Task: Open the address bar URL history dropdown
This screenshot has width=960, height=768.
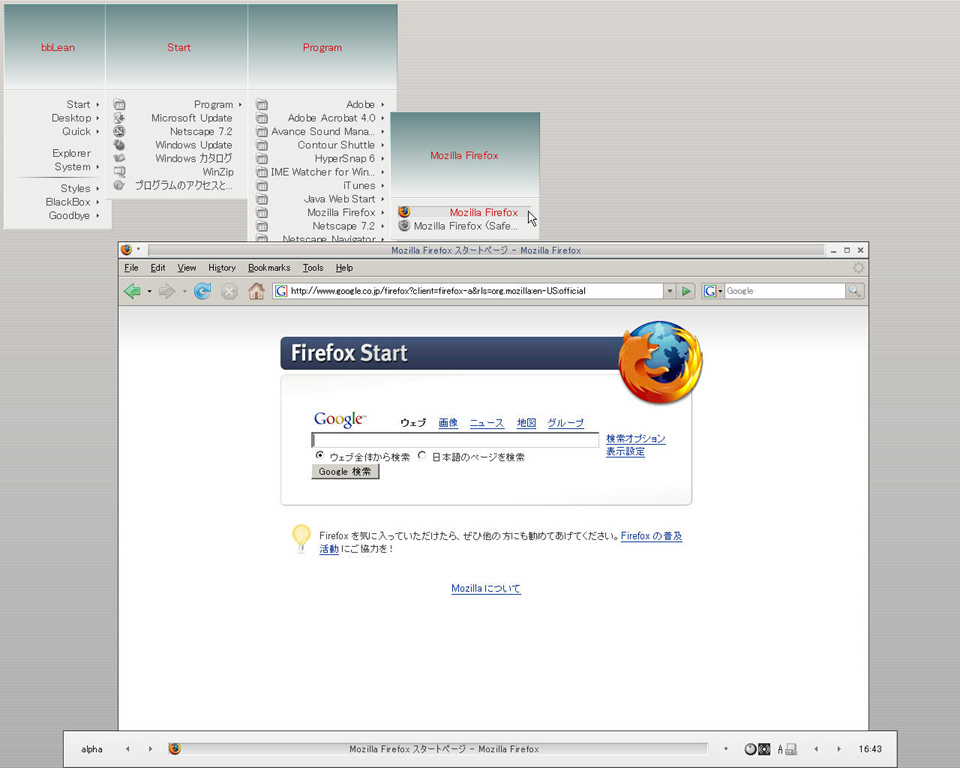Action: 670,291
